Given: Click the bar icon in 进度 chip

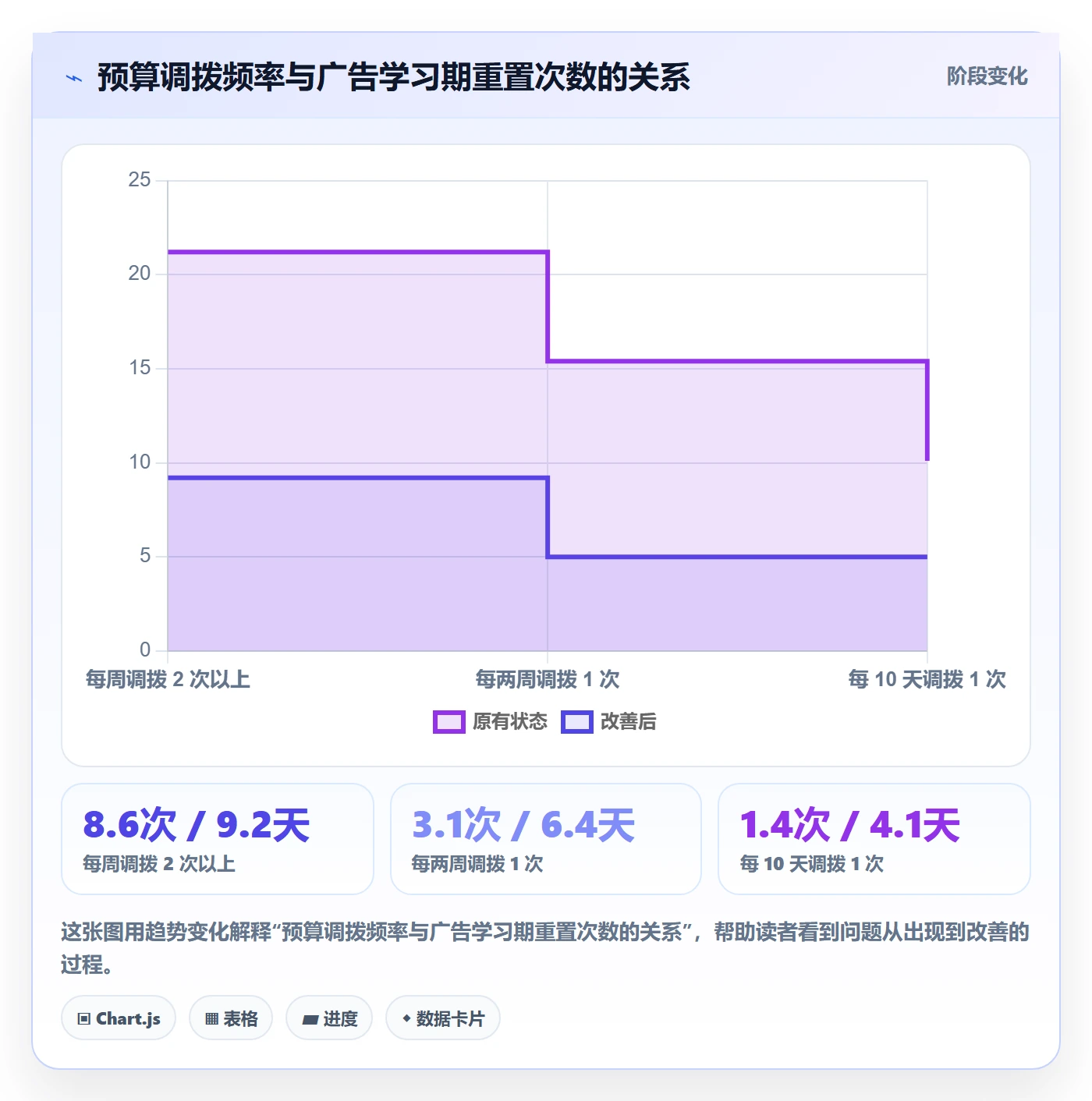Looking at the screenshot, I should click(310, 1019).
